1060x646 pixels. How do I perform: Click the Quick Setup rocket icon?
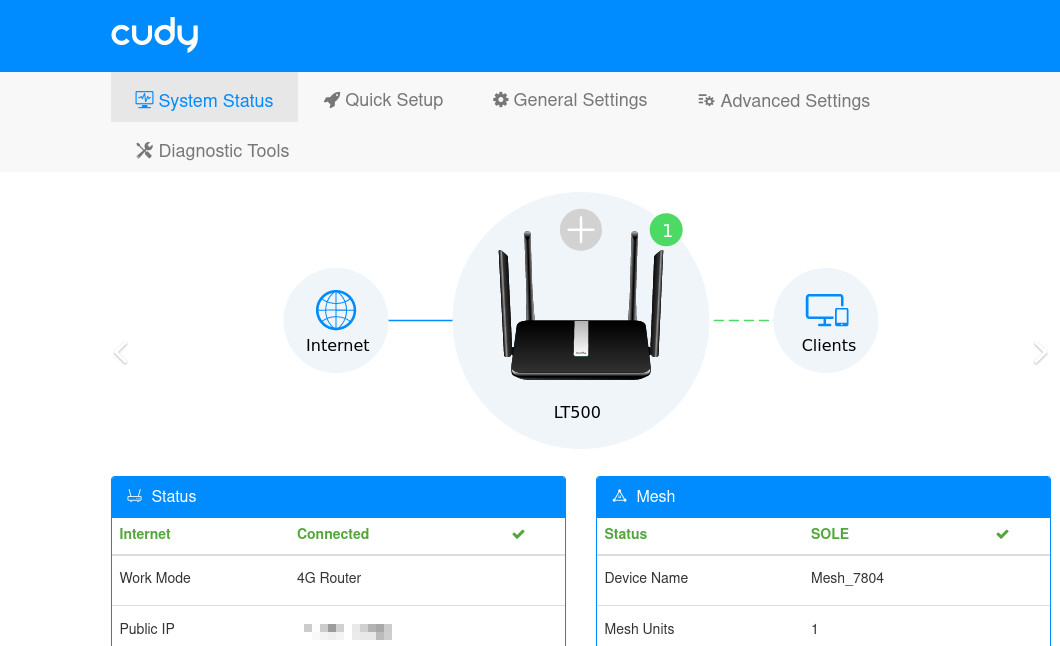click(x=332, y=100)
